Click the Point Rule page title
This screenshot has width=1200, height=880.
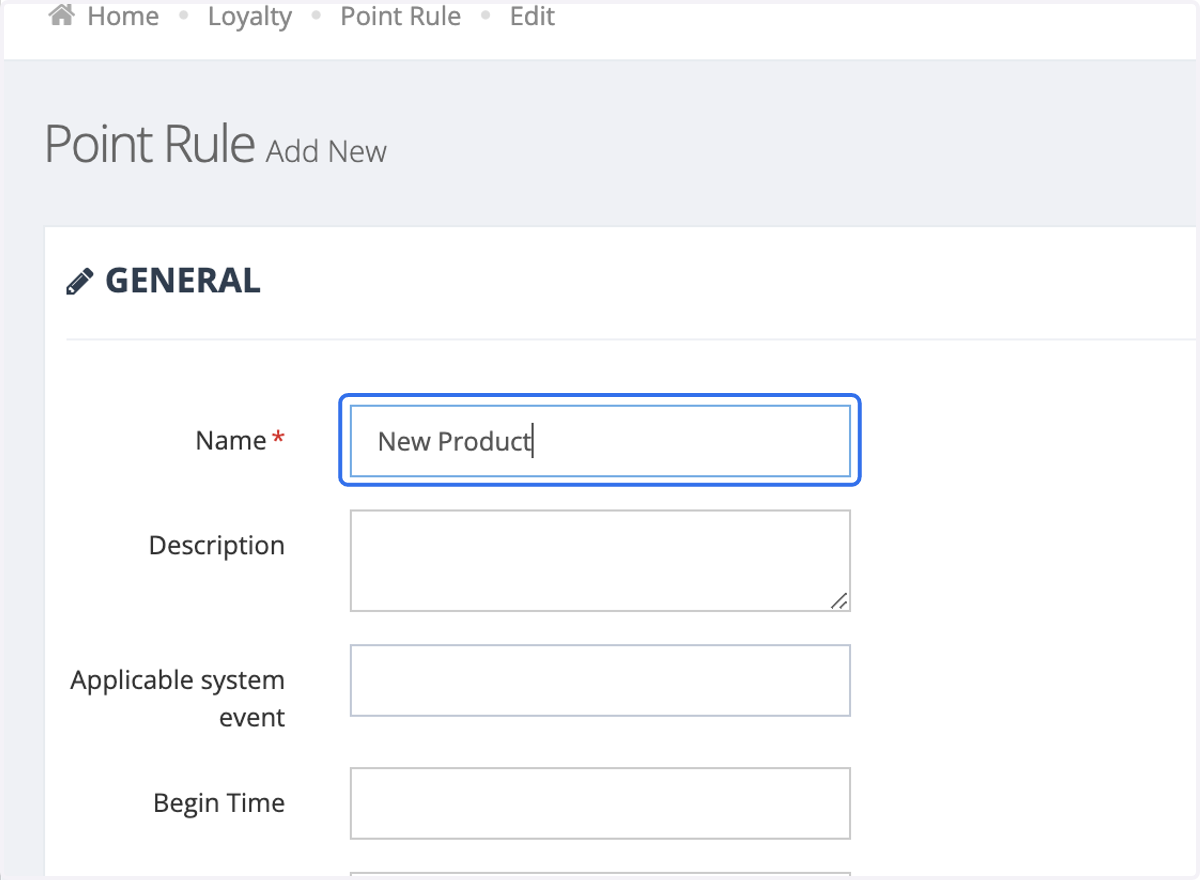click(x=150, y=143)
